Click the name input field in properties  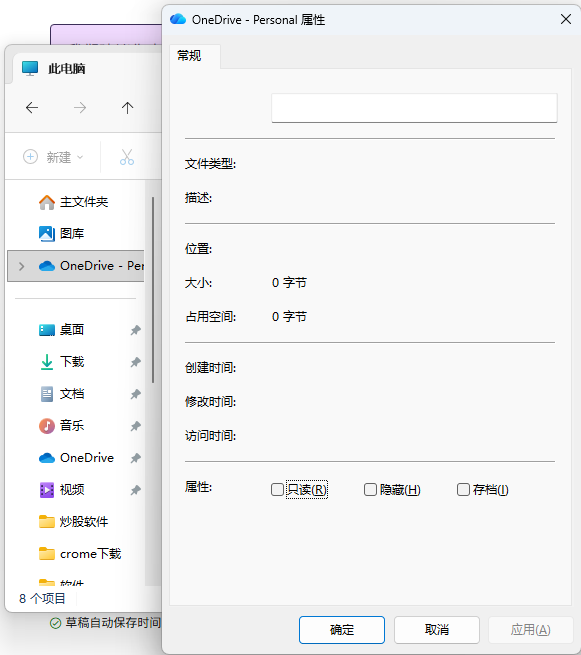coord(414,108)
